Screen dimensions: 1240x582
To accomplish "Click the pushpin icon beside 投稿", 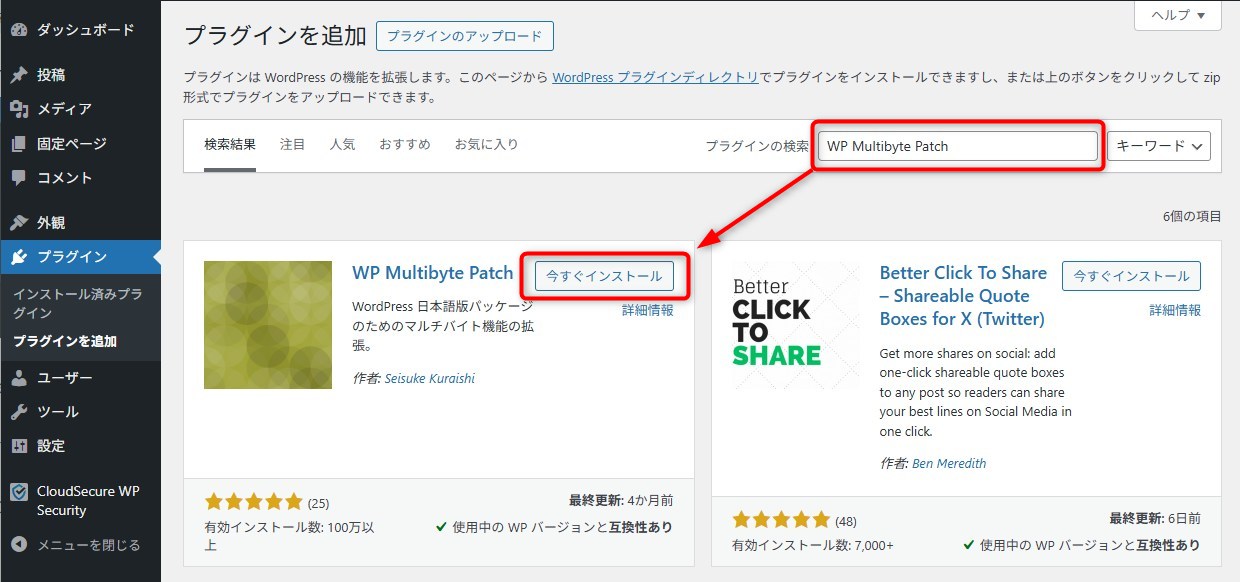I will point(18,75).
